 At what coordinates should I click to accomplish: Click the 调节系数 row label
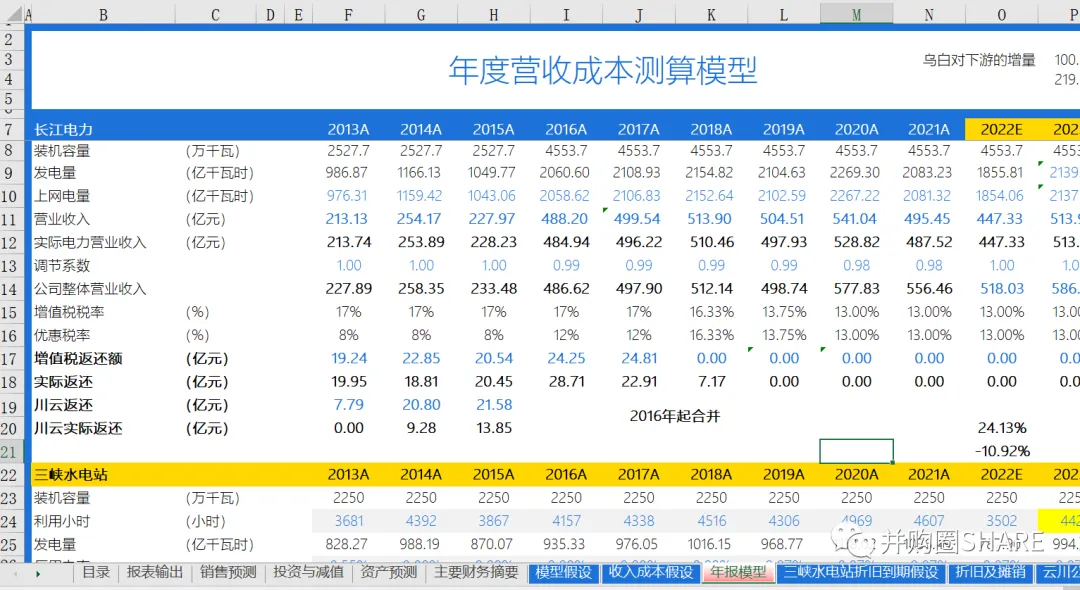point(62,266)
